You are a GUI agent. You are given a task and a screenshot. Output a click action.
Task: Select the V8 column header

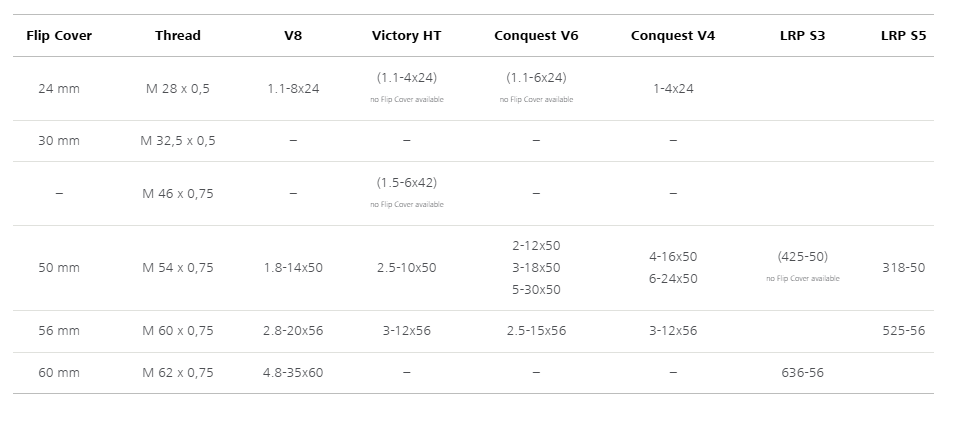click(x=293, y=36)
